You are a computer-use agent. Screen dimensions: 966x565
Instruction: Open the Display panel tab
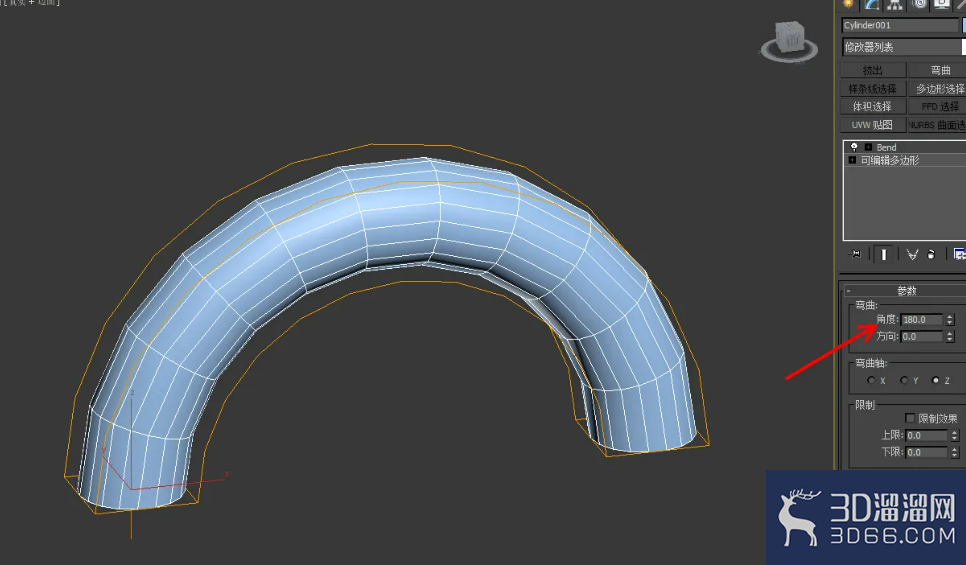coord(941,4)
